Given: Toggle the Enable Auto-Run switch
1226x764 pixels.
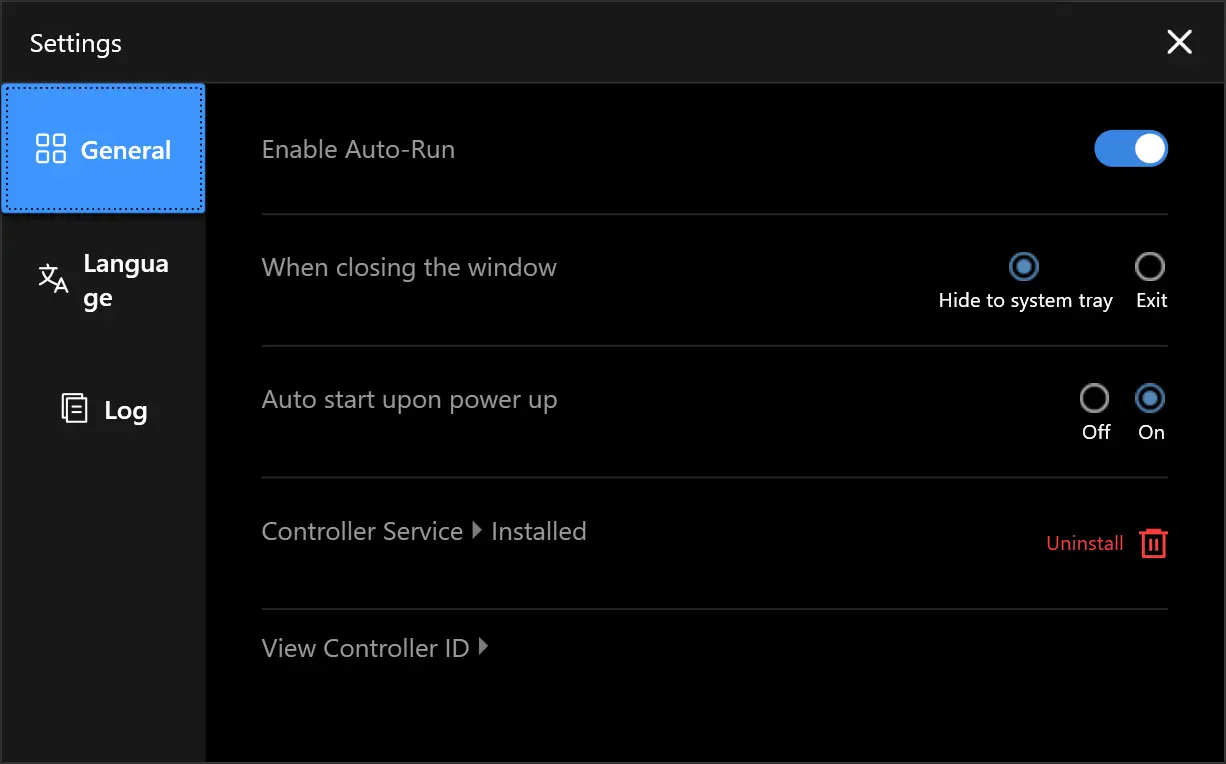Looking at the screenshot, I should coord(1131,149).
